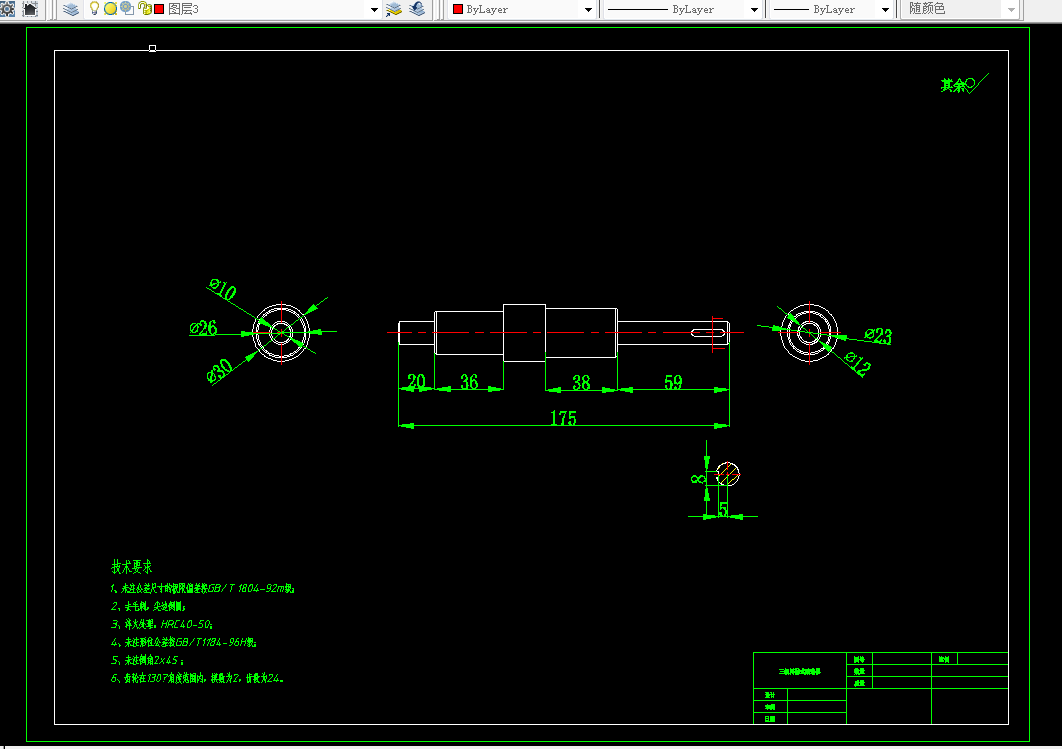The image size is (1062, 749).
Task: Click requirement line 4 with GB/T1184-96H
Action: click(184, 642)
